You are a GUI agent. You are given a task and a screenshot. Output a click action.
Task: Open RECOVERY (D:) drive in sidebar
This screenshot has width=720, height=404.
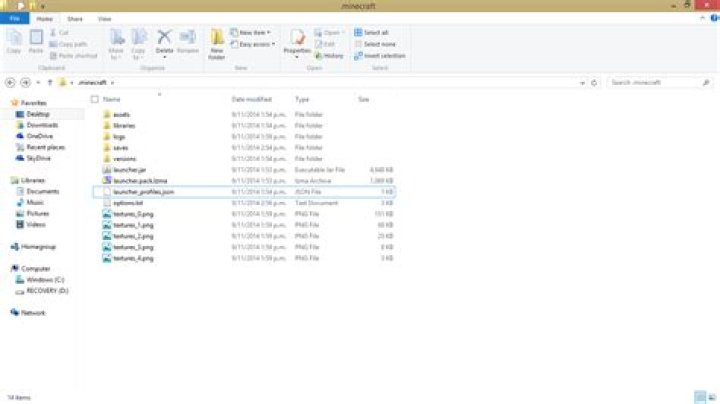tap(47, 291)
